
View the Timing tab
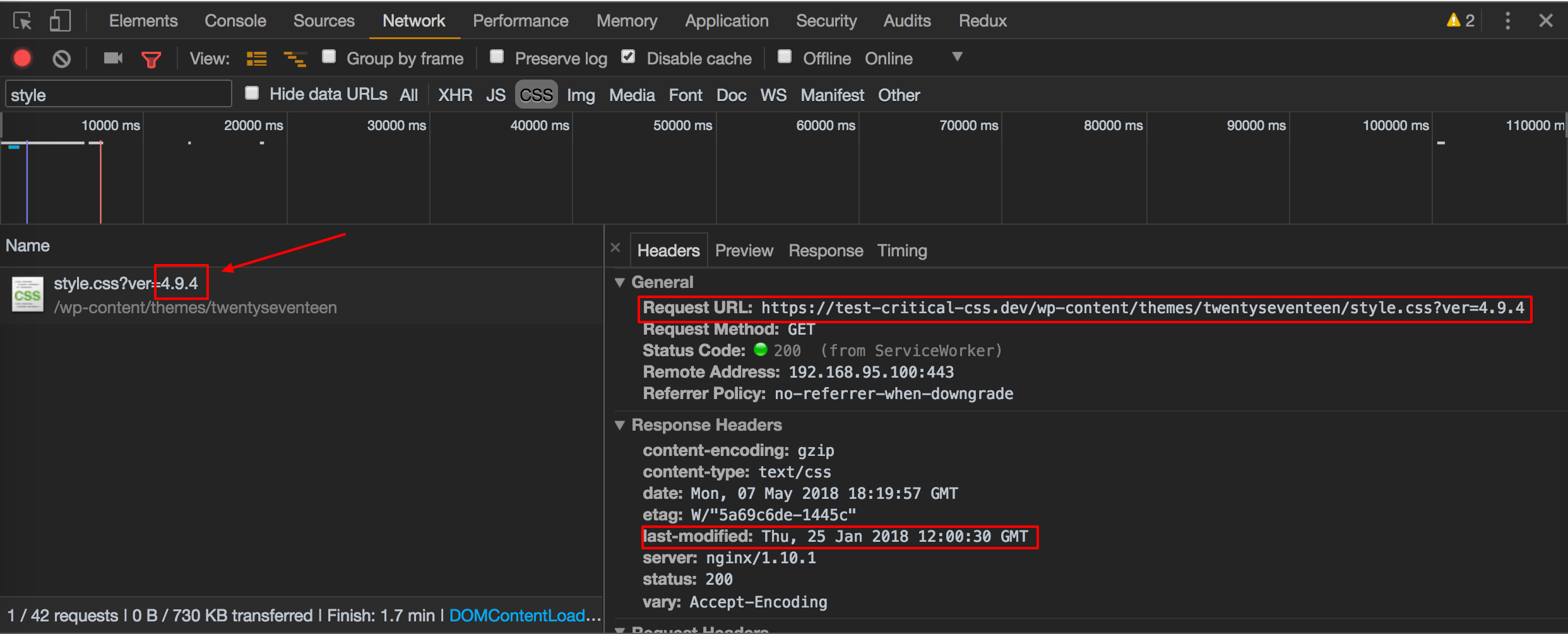tap(902, 251)
